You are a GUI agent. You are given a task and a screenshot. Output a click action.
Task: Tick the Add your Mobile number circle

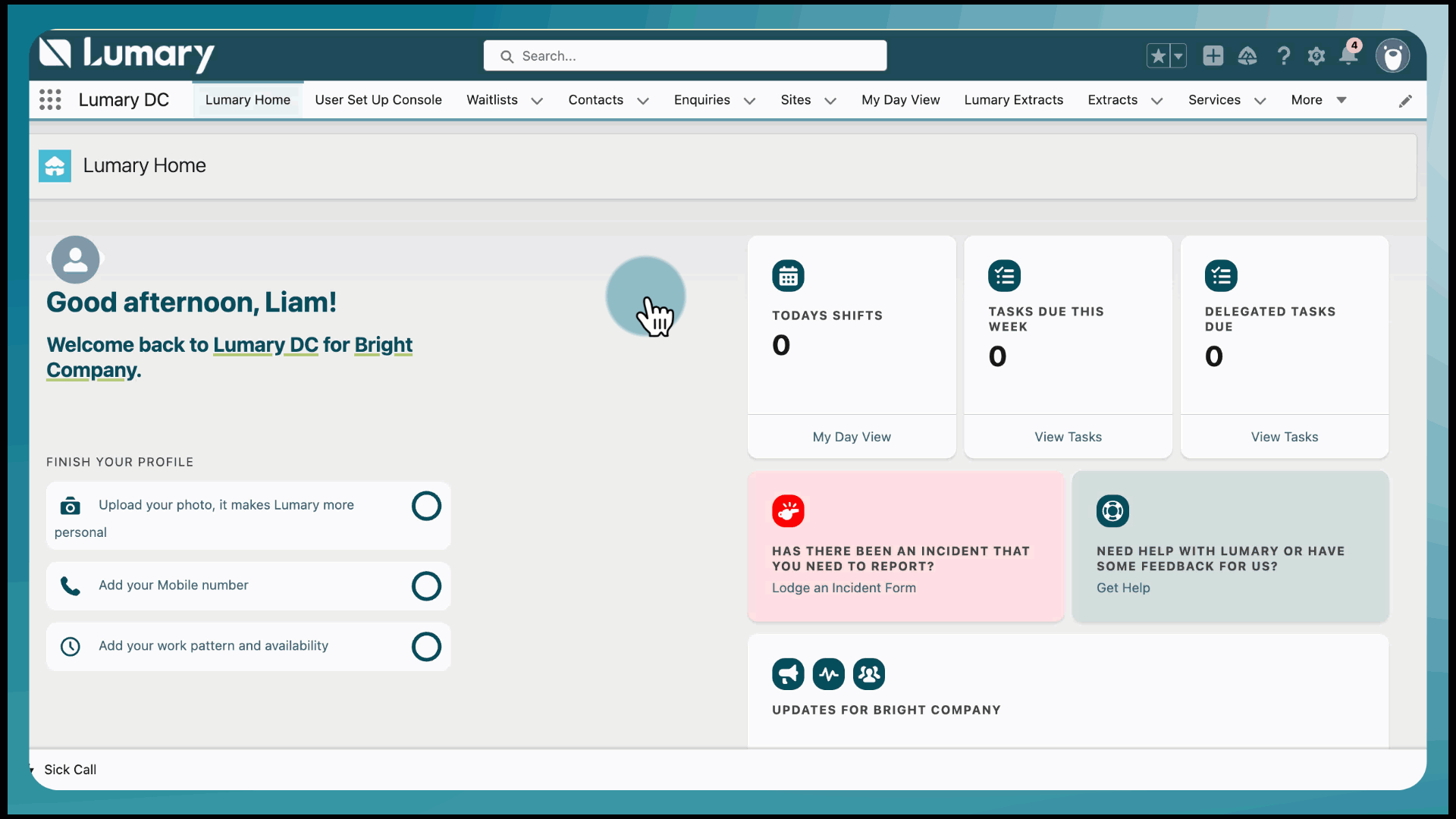pos(426,585)
